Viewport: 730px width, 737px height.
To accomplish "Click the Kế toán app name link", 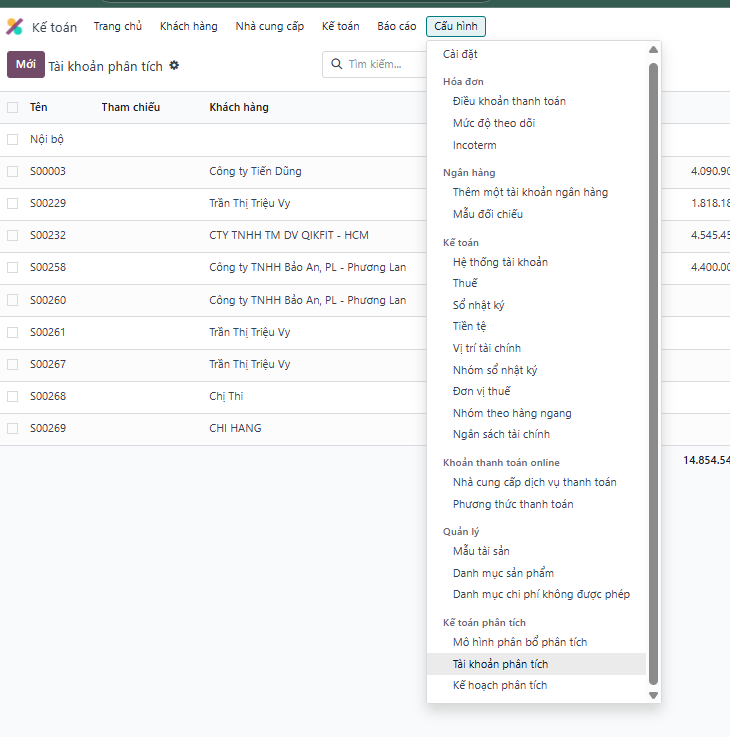I will tap(54, 27).
